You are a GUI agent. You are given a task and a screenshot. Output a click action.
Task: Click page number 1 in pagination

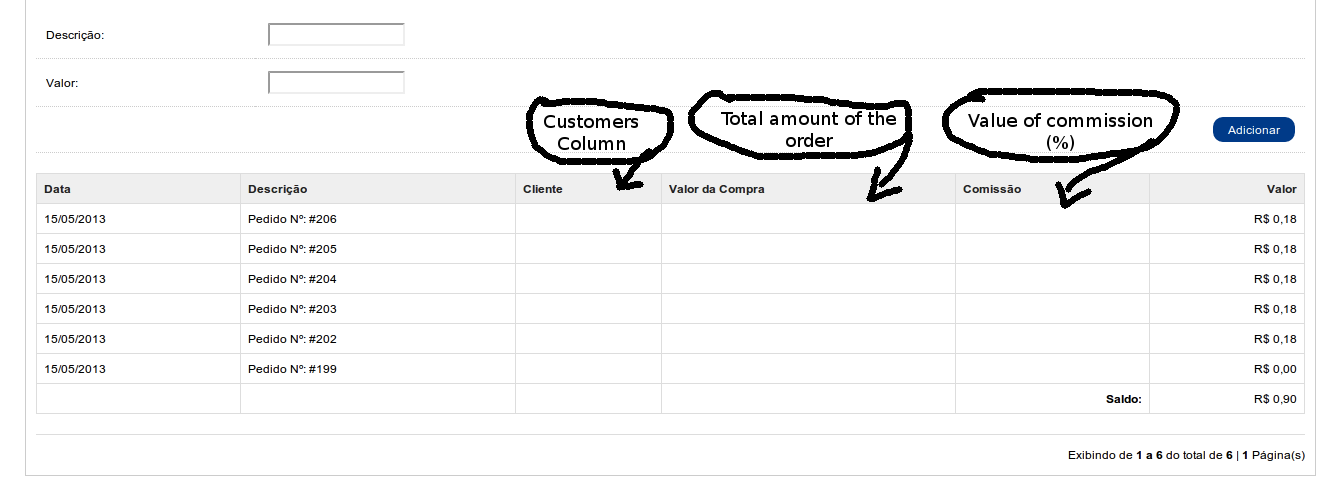point(1245,455)
